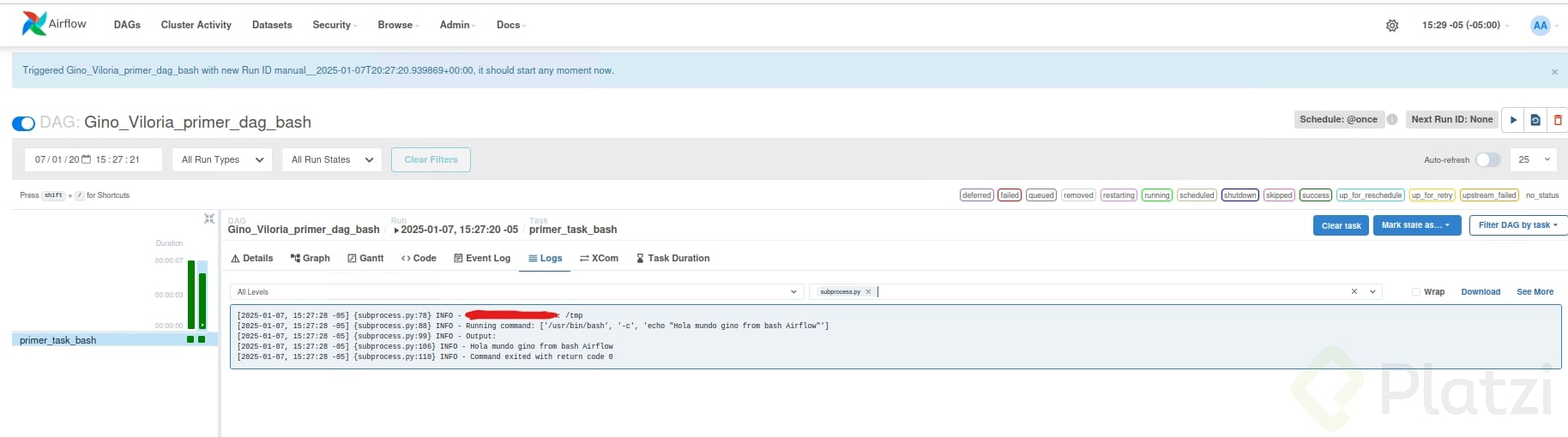Go to the DAGs page
Viewport: 1568px width, 437px height.
click(x=127, y=25)
